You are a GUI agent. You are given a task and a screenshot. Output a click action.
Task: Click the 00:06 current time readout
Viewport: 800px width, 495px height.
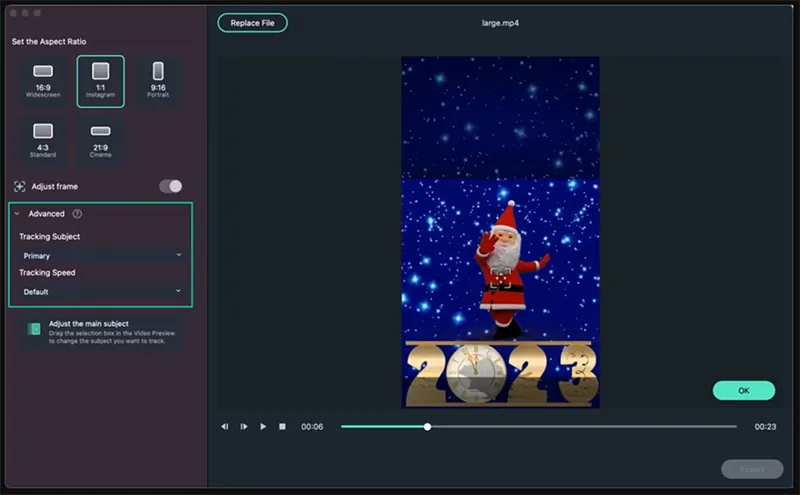[x=312, y=427]
